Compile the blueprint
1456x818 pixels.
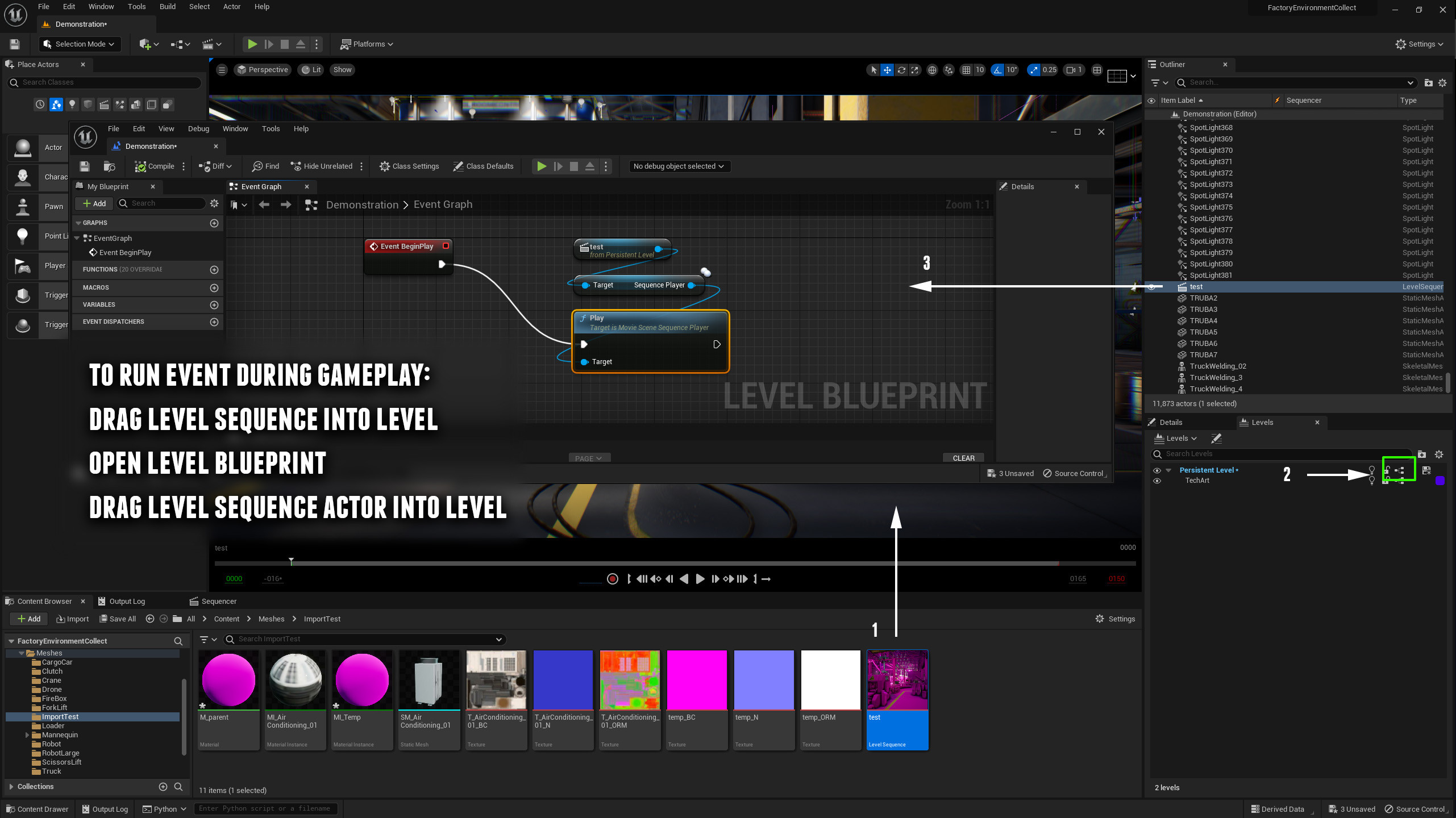click(154, 166)
